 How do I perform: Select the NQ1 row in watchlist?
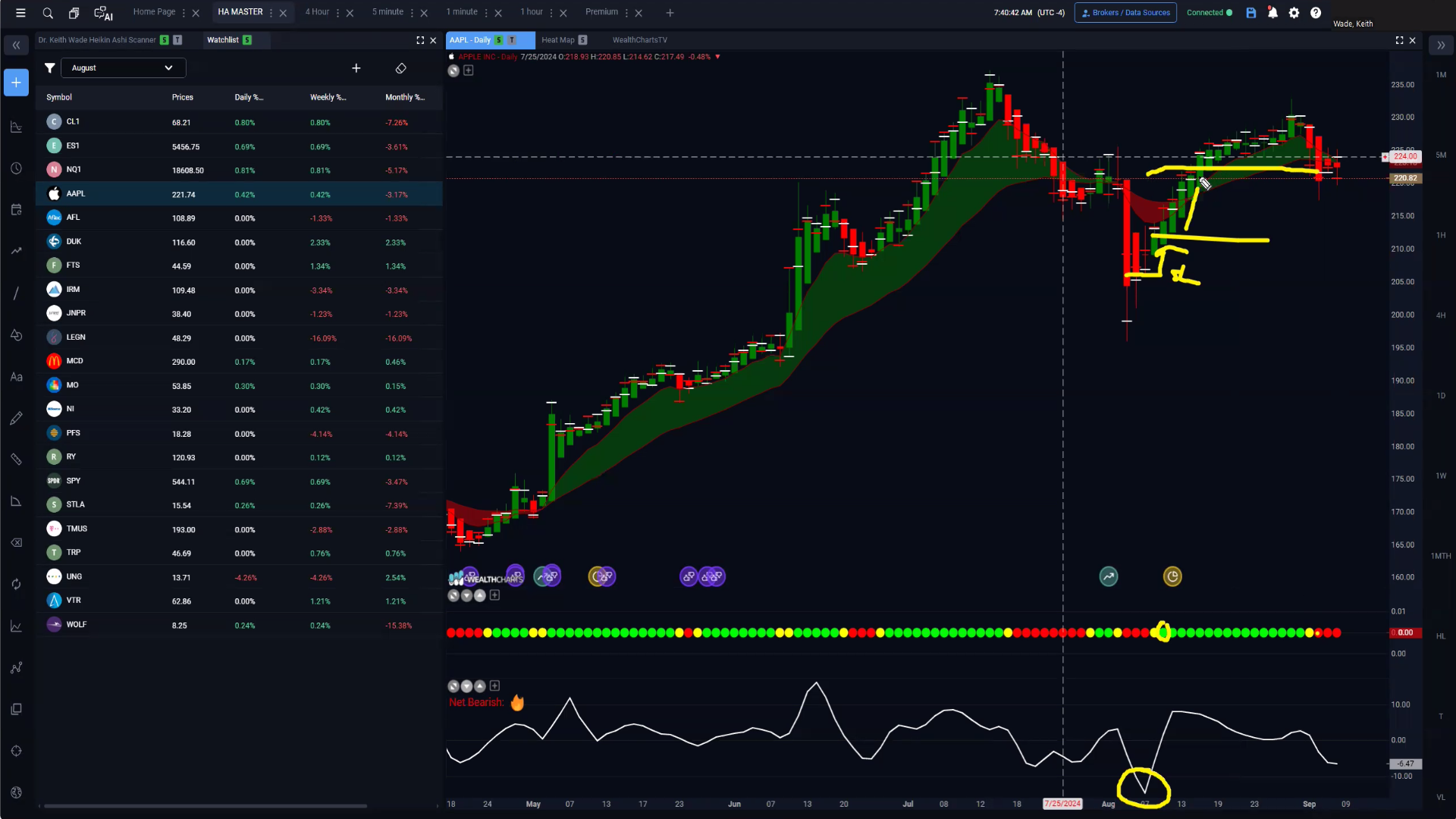click(x=239, y=170)
